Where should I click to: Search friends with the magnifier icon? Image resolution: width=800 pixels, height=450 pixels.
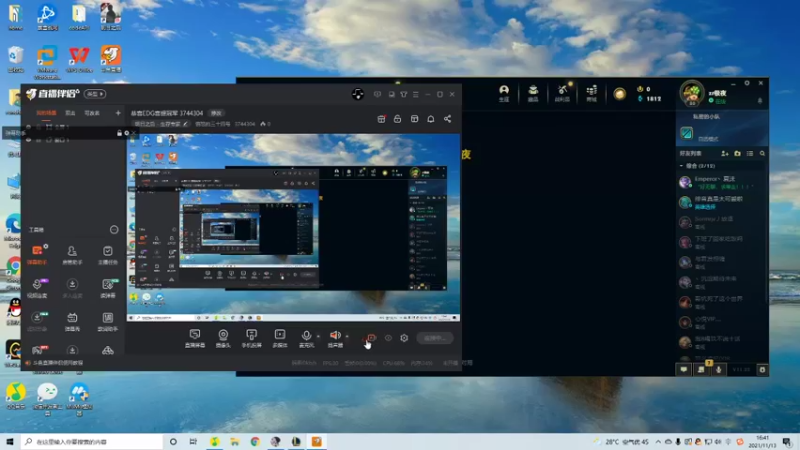click(762, 153)
